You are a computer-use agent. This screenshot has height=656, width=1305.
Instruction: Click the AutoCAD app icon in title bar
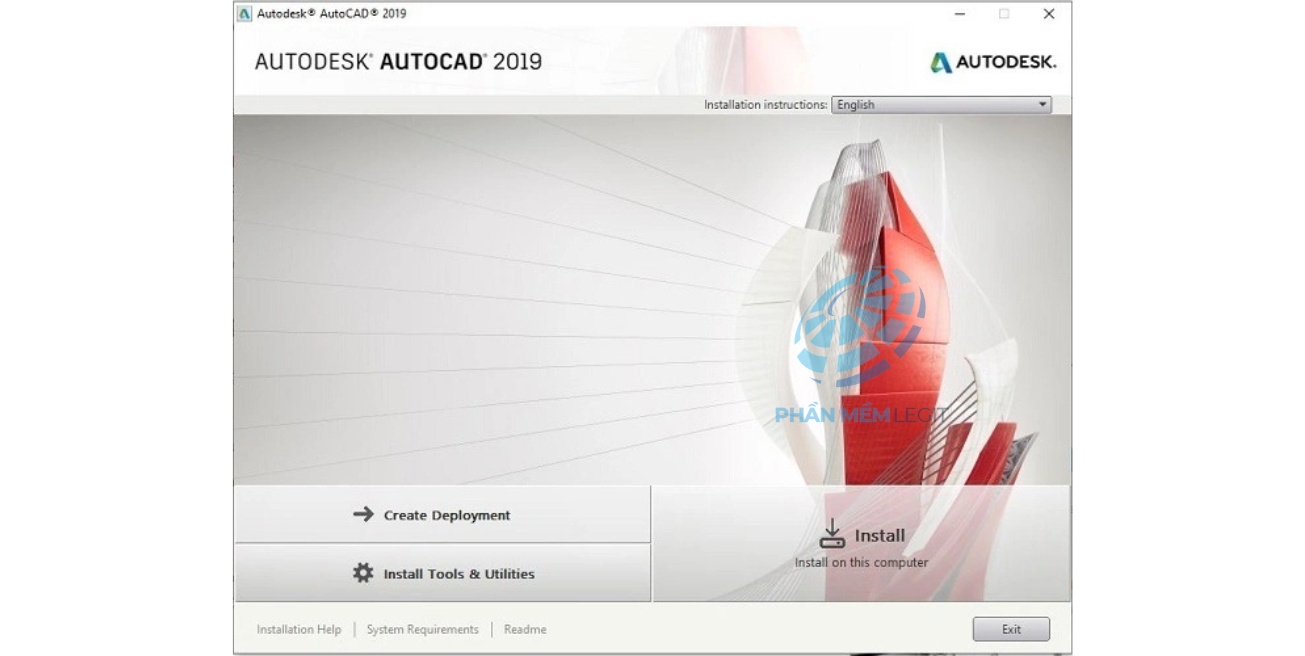(x=244, y=14)
